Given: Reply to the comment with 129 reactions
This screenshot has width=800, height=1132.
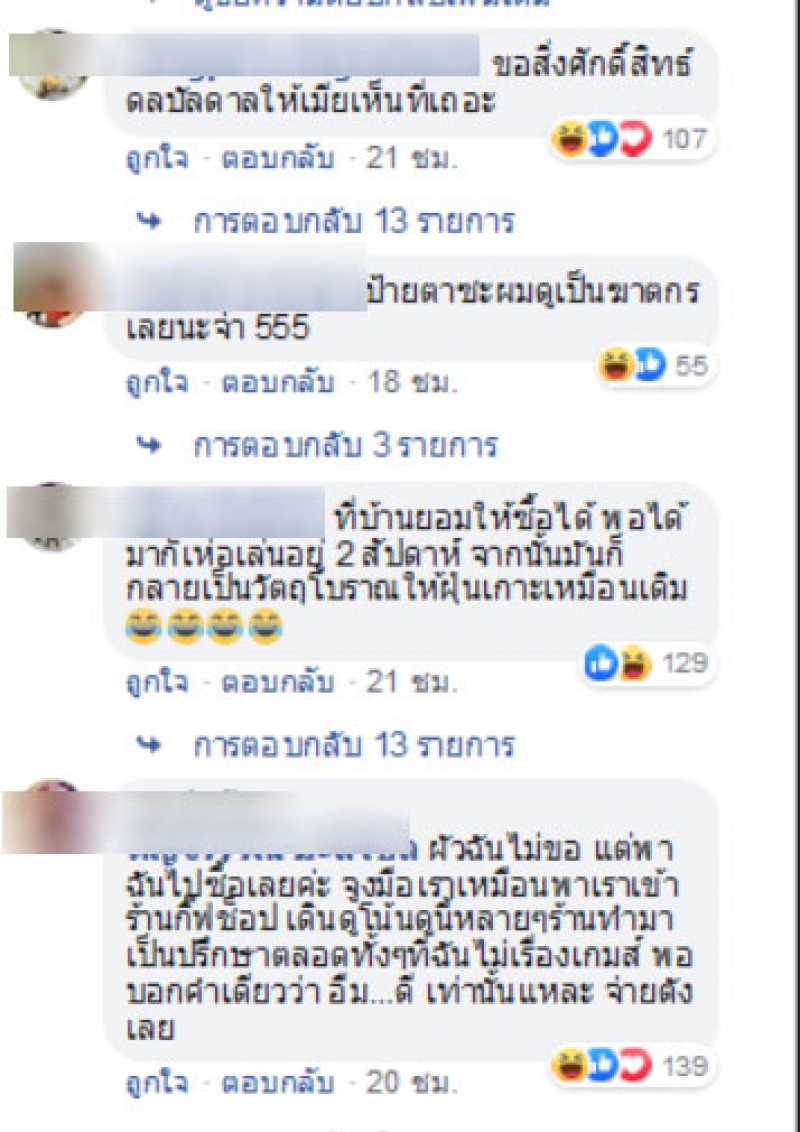Looking at the screenshot, I should (277, 682).
